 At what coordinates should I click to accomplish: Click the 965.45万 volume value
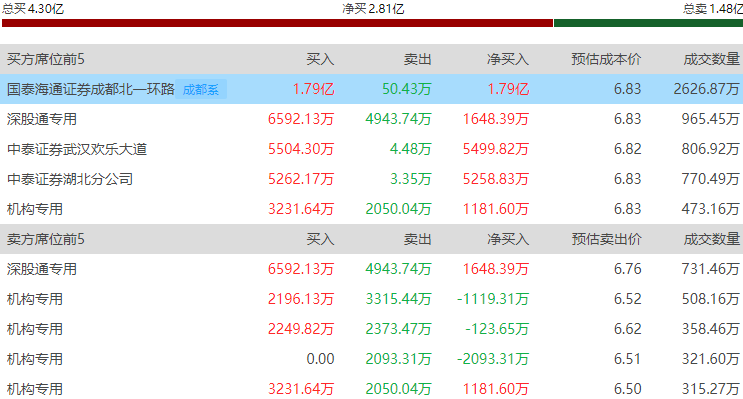click(x=711, y=119)
